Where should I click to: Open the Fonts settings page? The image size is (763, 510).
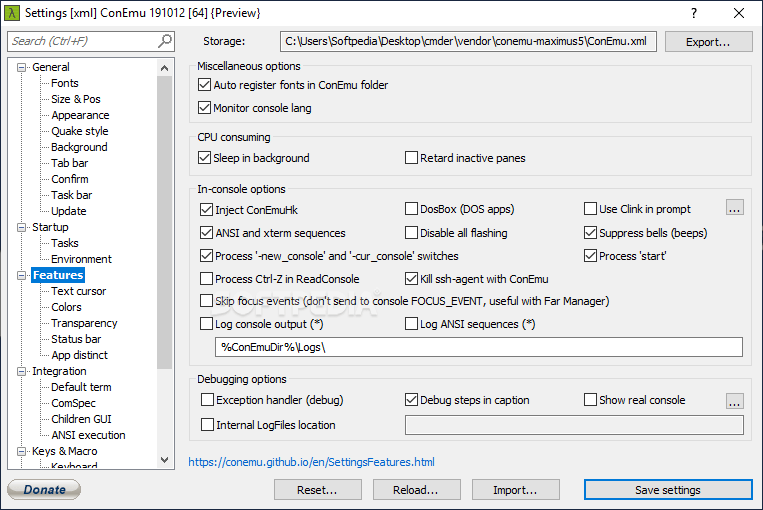tap(65, 83)
